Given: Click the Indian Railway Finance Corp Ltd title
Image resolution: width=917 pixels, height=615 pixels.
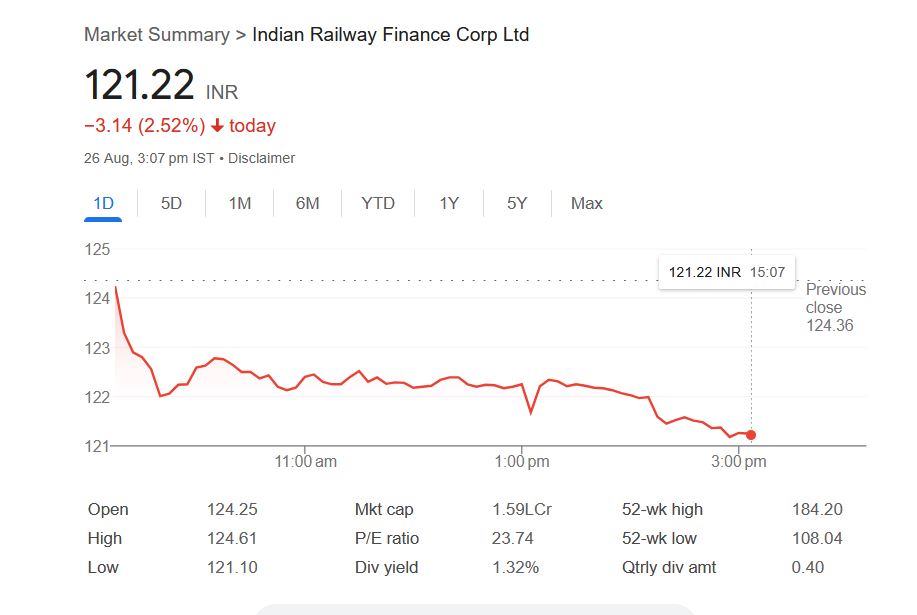Looking at the screenshot, I should point(390,35).
